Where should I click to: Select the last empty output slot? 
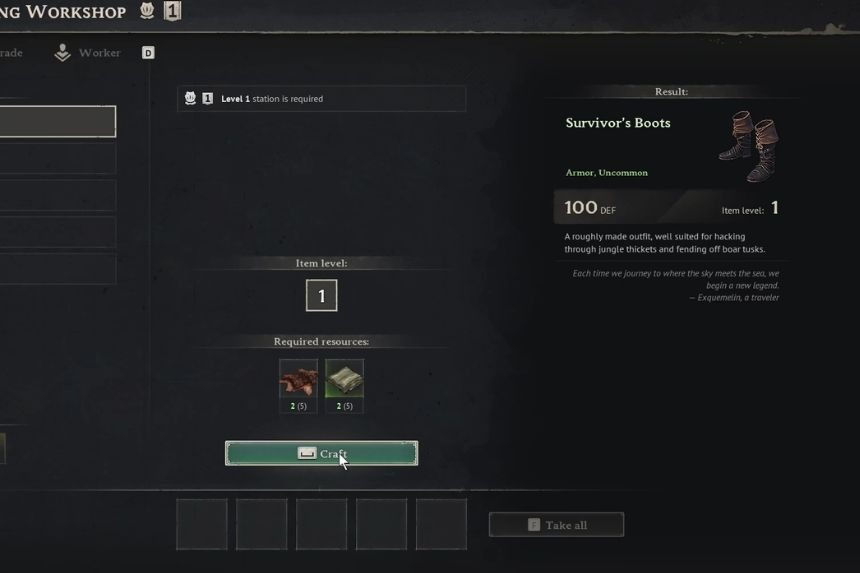[x=442, y=524]
